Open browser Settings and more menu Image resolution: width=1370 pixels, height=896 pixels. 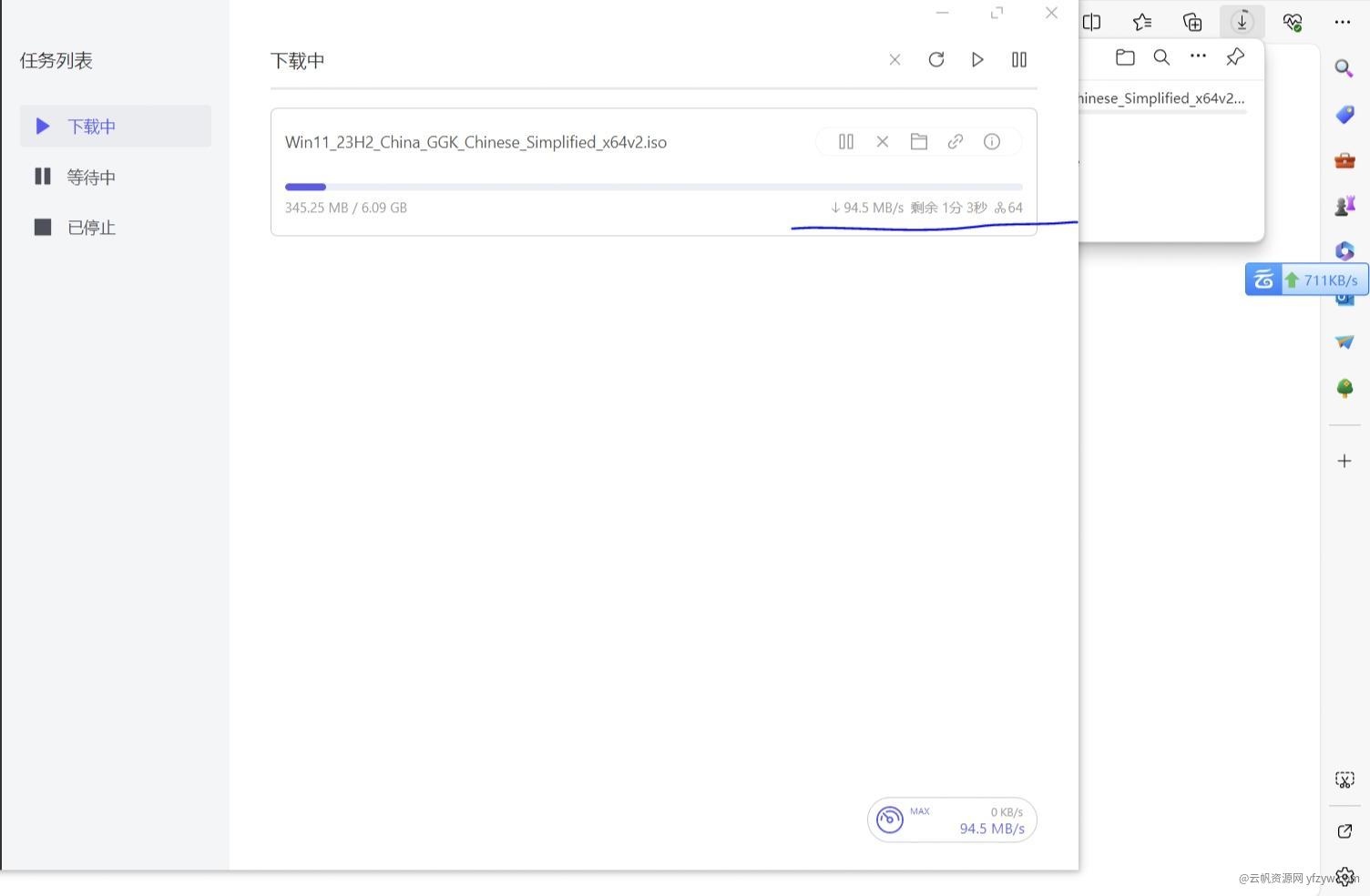tap(1343, 22)
